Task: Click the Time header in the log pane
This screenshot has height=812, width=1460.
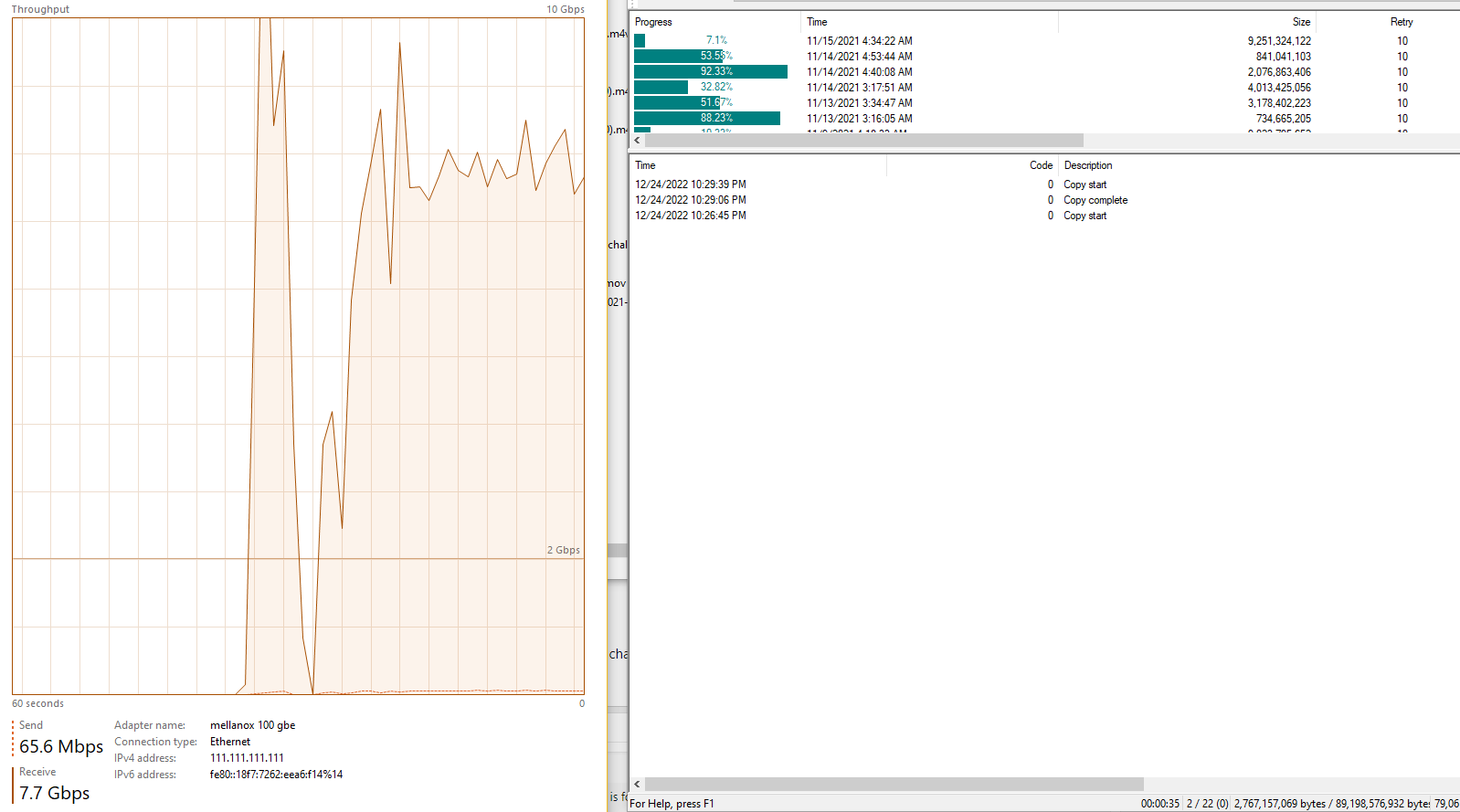Action: [645, 165]
